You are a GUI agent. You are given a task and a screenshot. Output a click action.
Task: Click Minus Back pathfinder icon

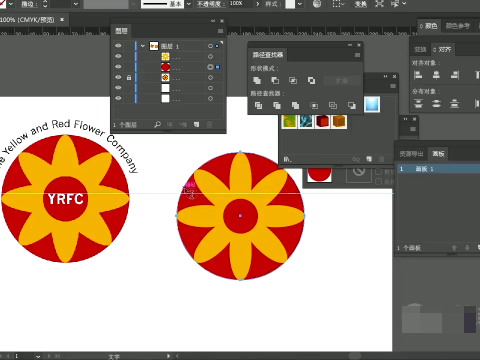click(x=351, y=106)
